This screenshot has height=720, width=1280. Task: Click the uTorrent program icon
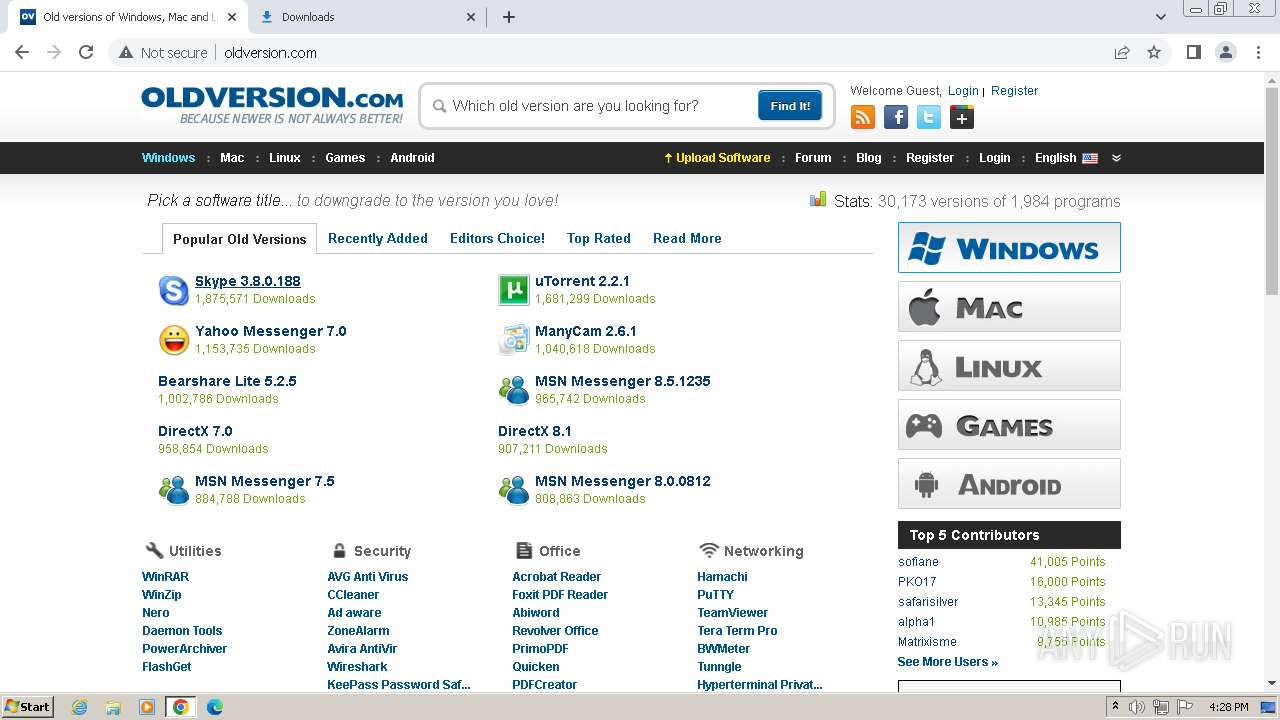click(513, 290)
